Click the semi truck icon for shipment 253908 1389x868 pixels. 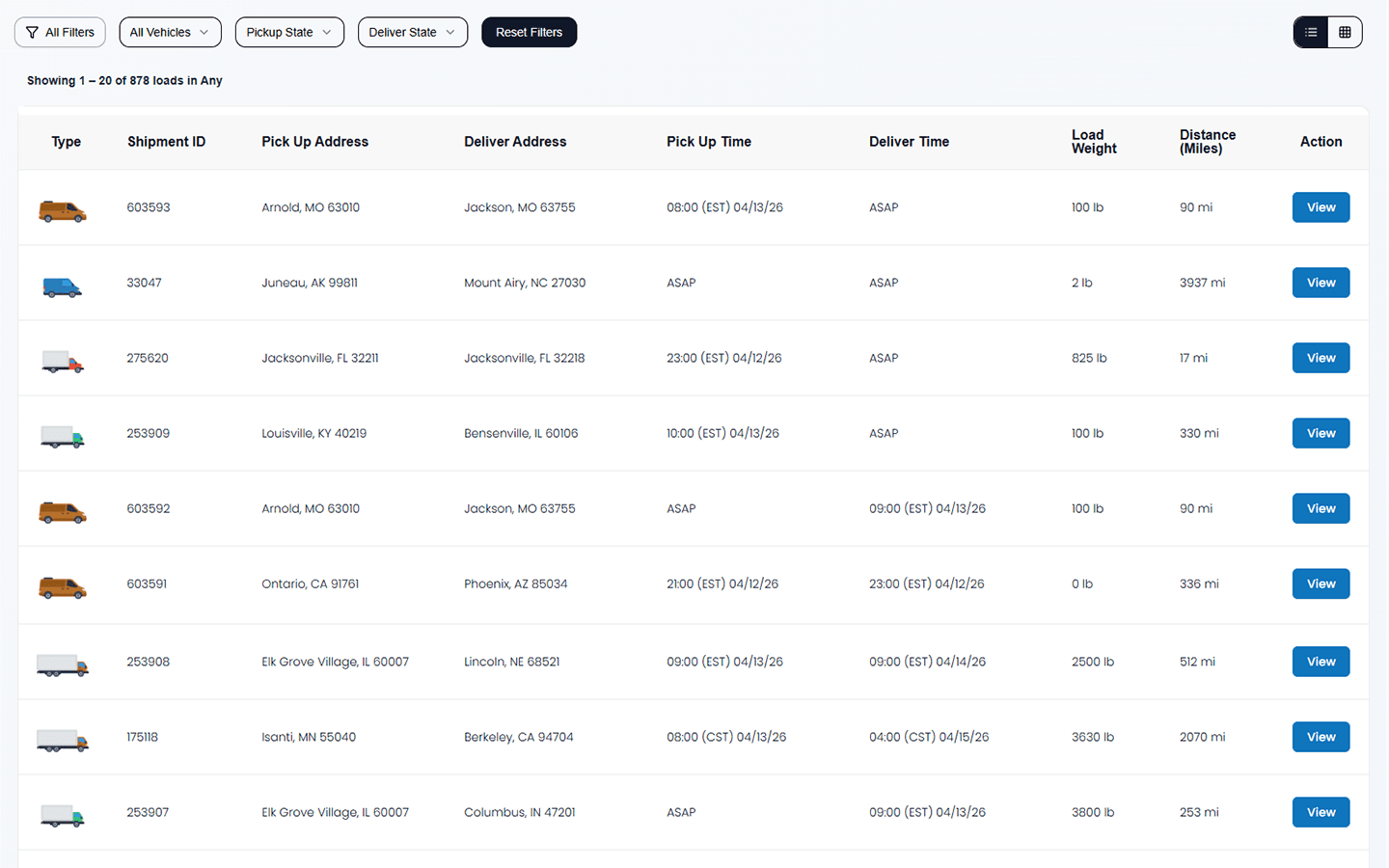(63, 665)
